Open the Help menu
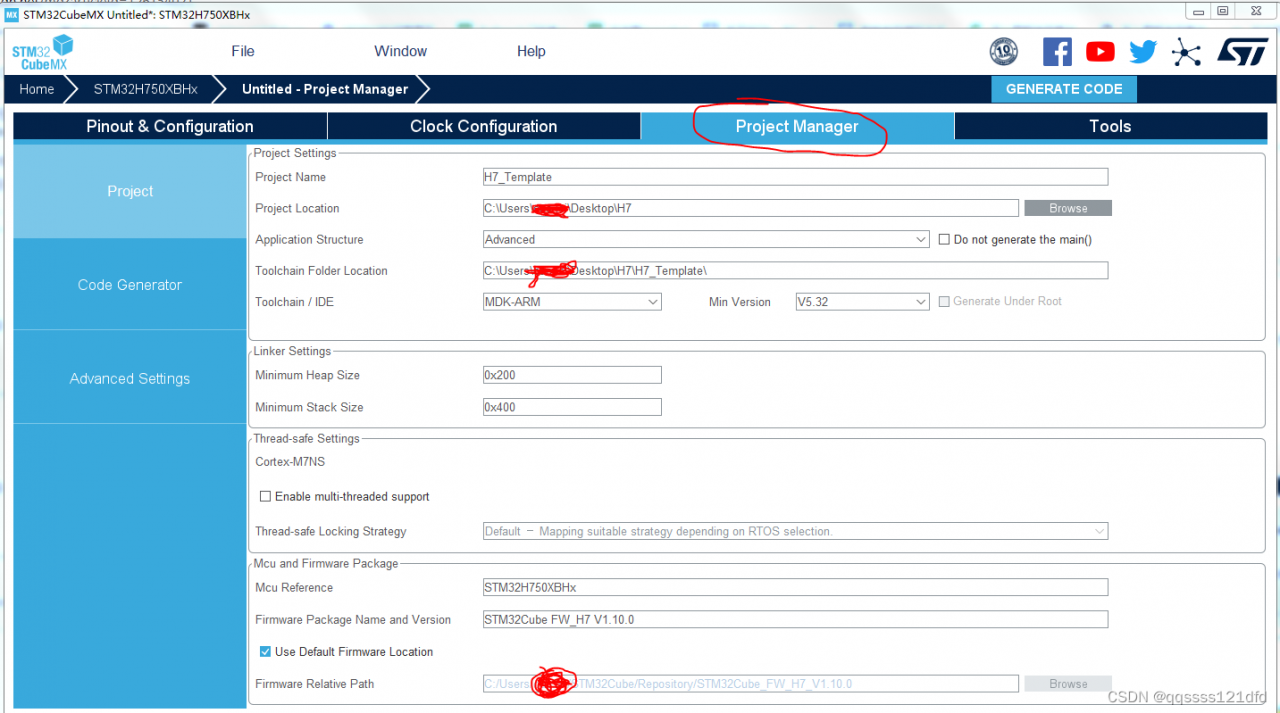The height and width of the screenshot is (713, 1280). [531, 51]
